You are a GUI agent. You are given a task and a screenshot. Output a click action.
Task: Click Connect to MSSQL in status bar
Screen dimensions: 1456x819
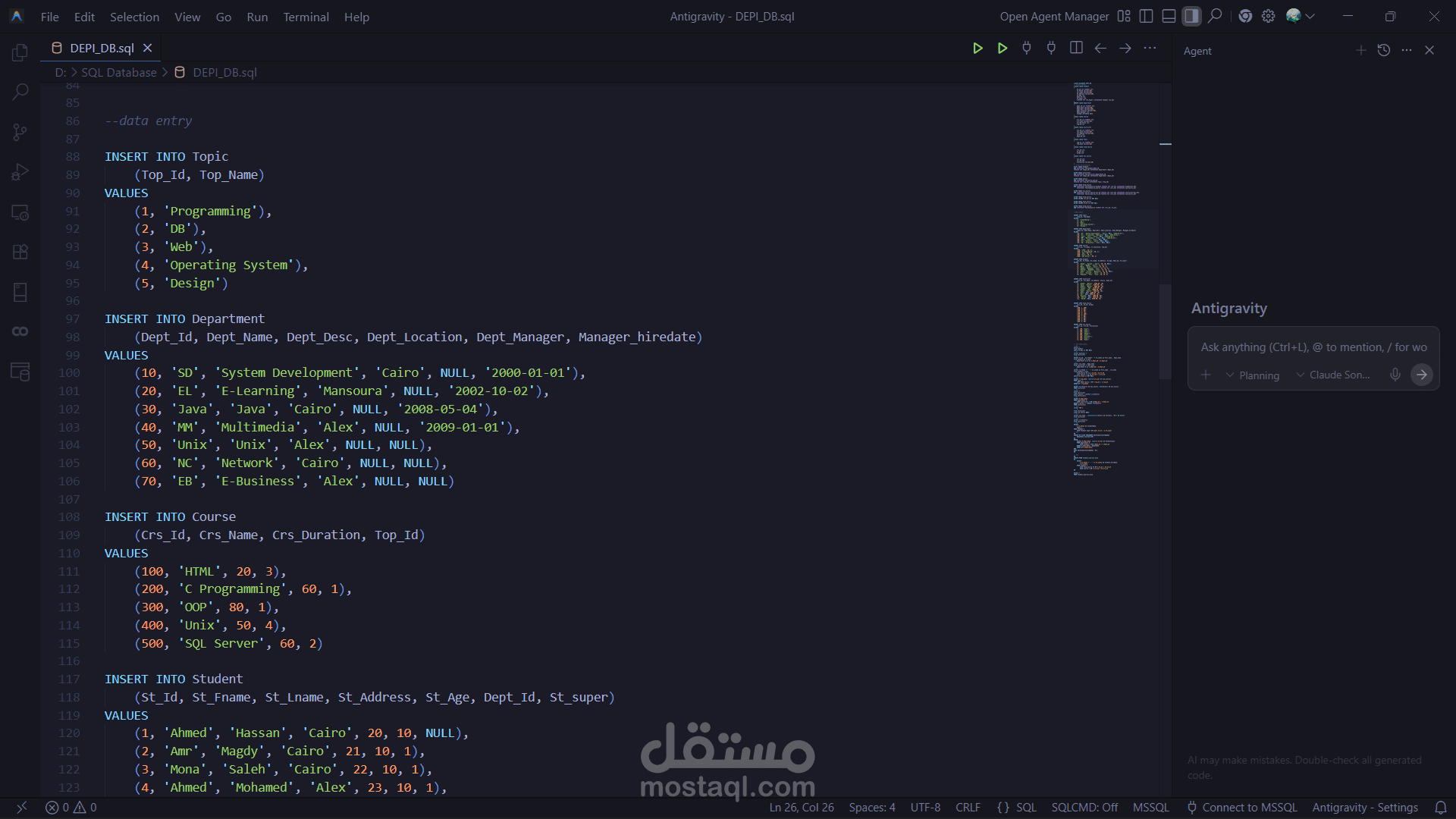point(1242,808)
